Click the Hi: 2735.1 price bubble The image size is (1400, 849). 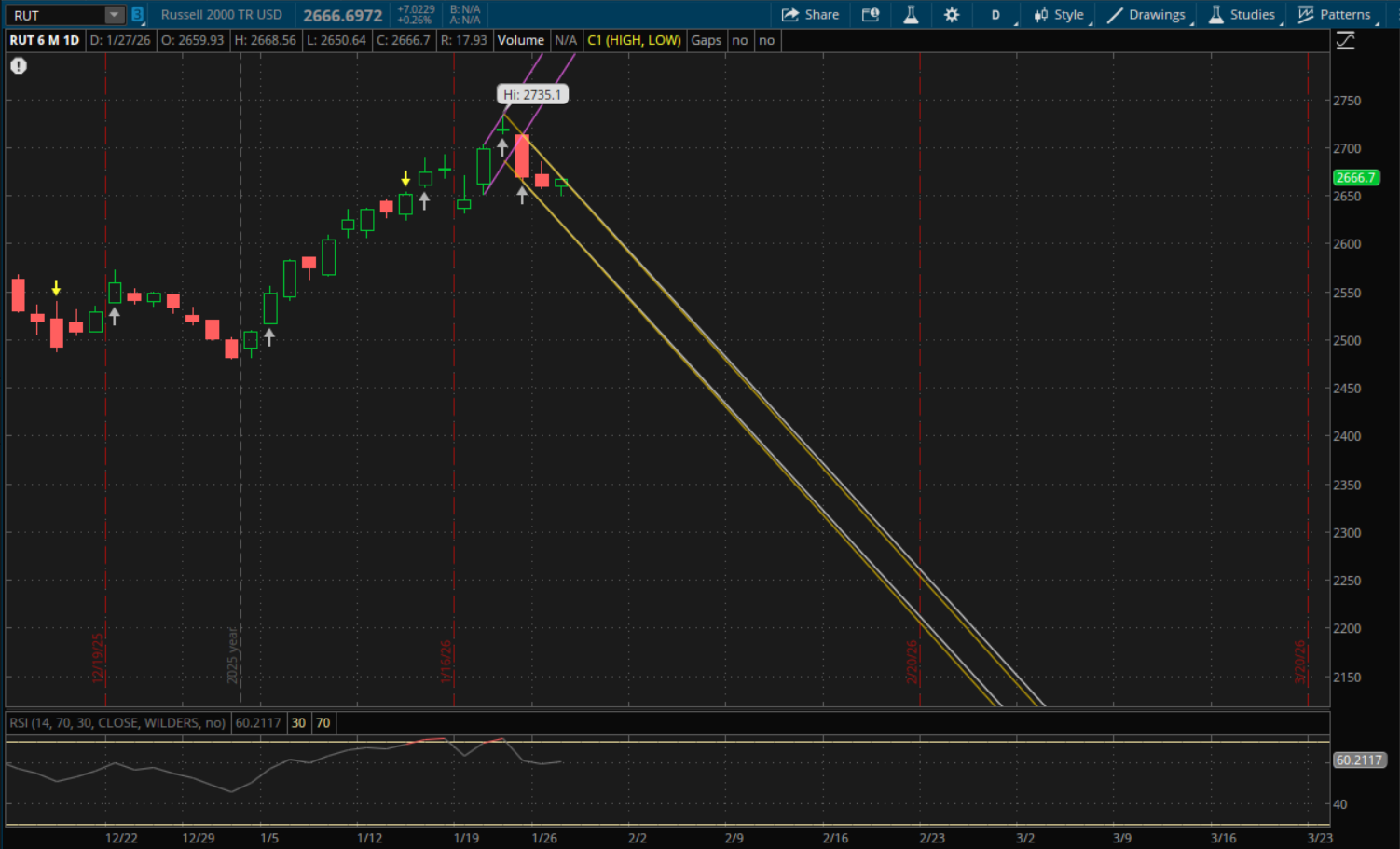pos(532,94)
